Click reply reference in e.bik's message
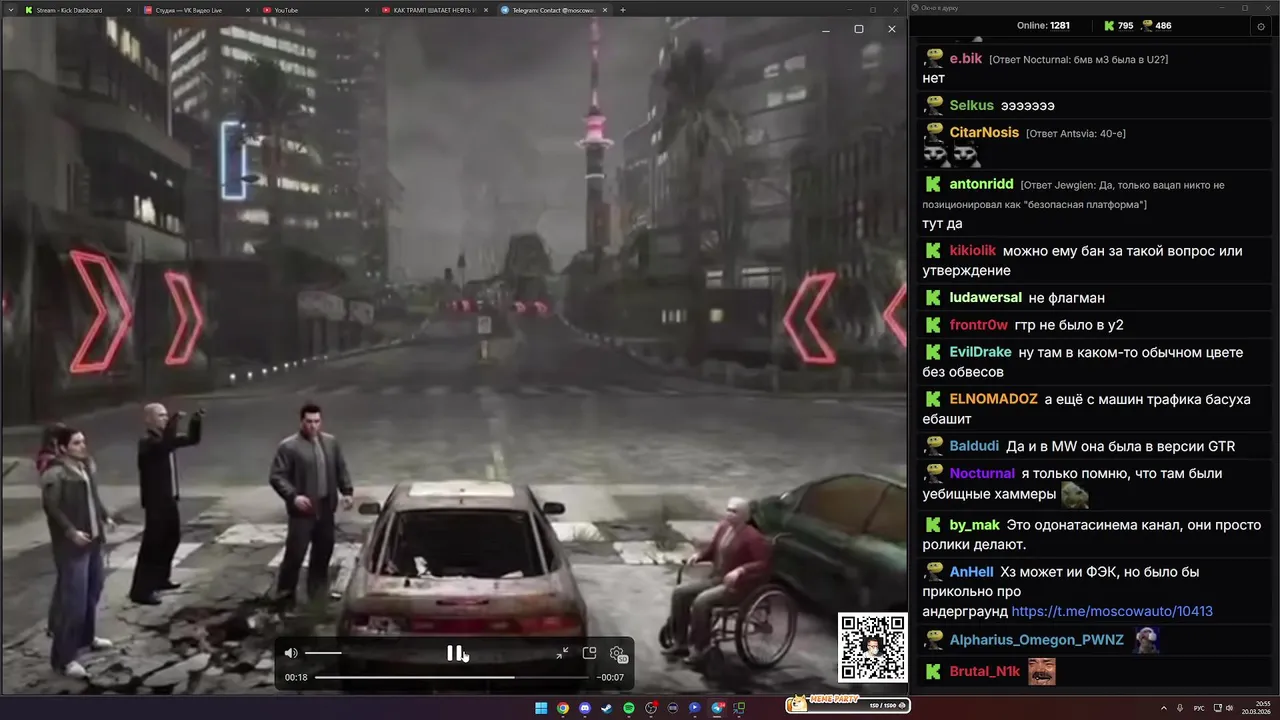Viewport: 1280px width, 720px height. tap(1078, 60)
